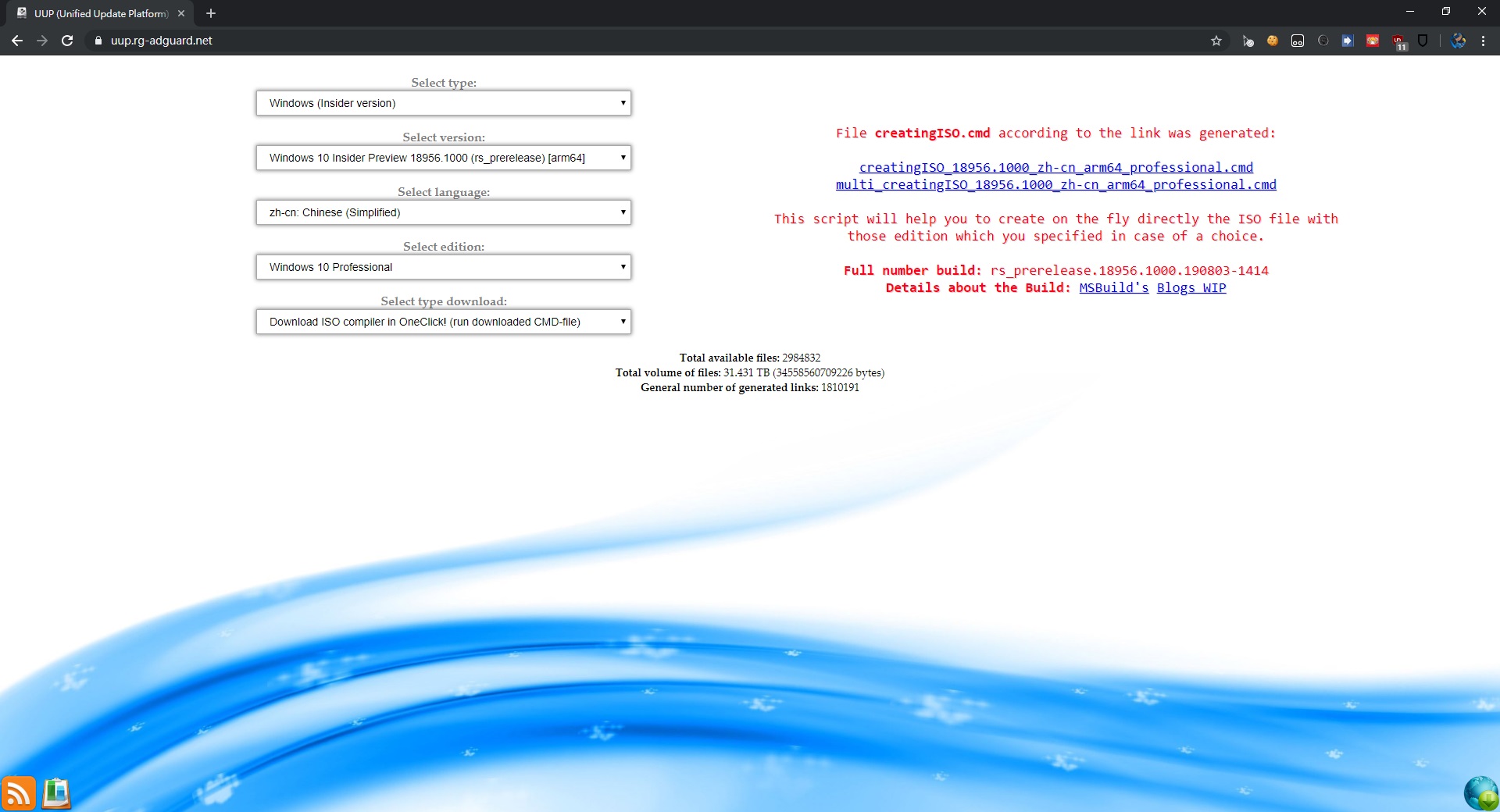Open the Select edition dropdown
This screenshot has height=812, width=1500.
point(444,267)
